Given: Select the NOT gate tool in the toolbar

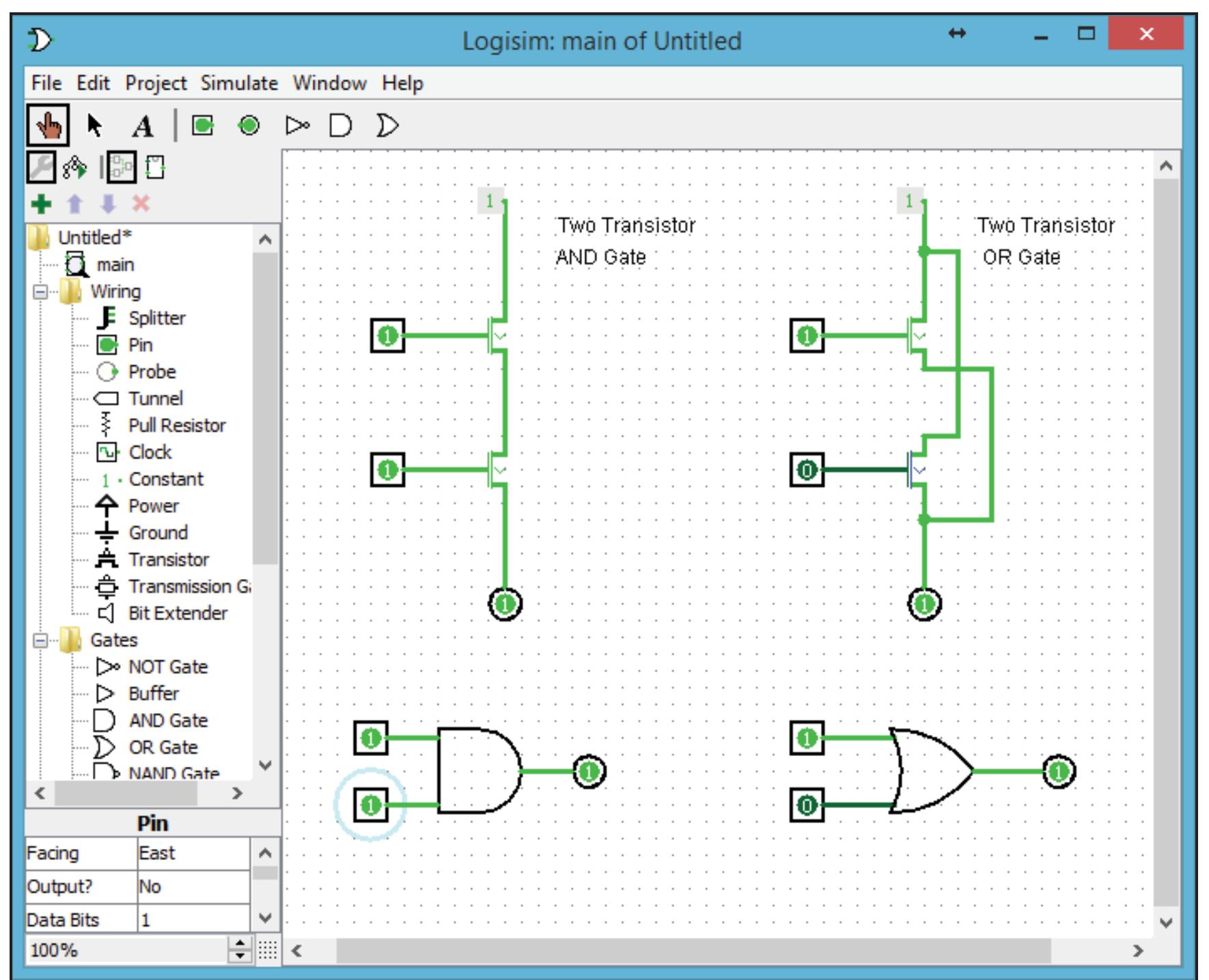Looking at the screenshot, I should (x=296, y=126).
